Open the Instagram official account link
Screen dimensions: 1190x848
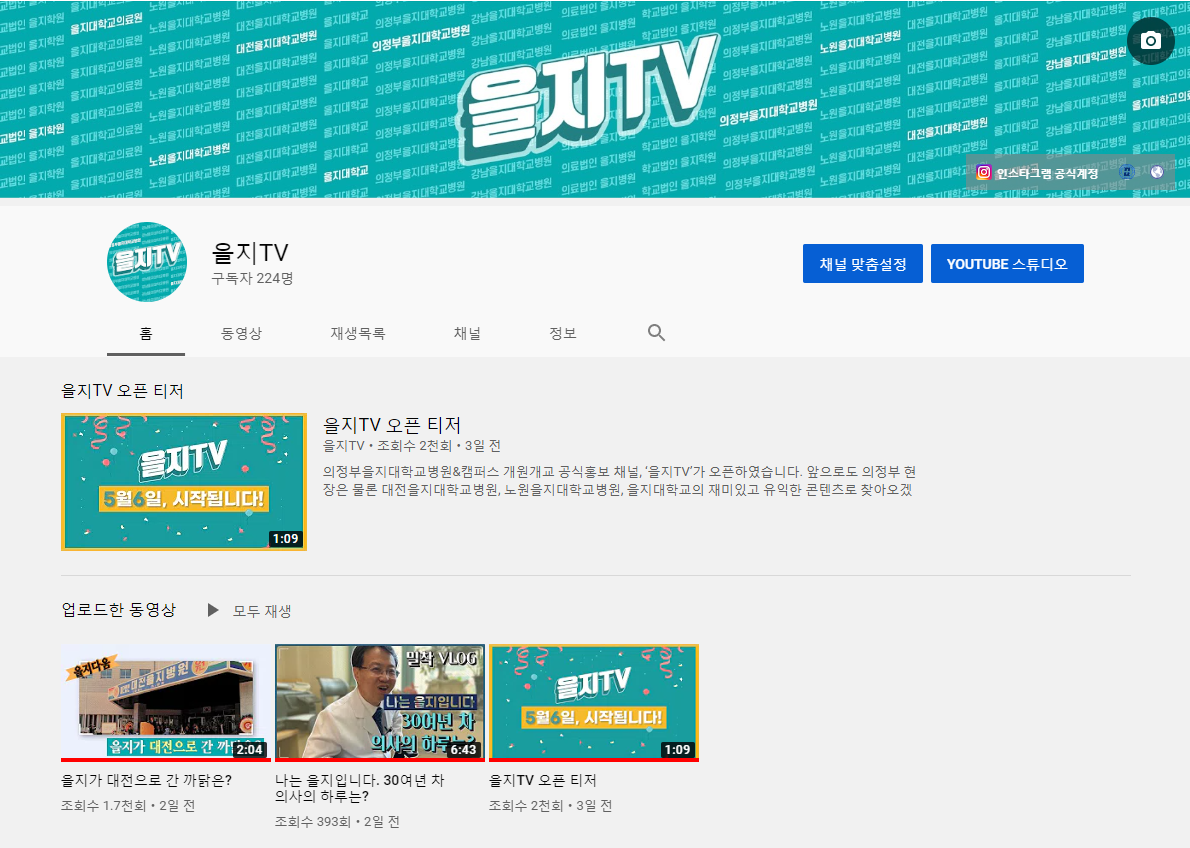coord(1037,173)
